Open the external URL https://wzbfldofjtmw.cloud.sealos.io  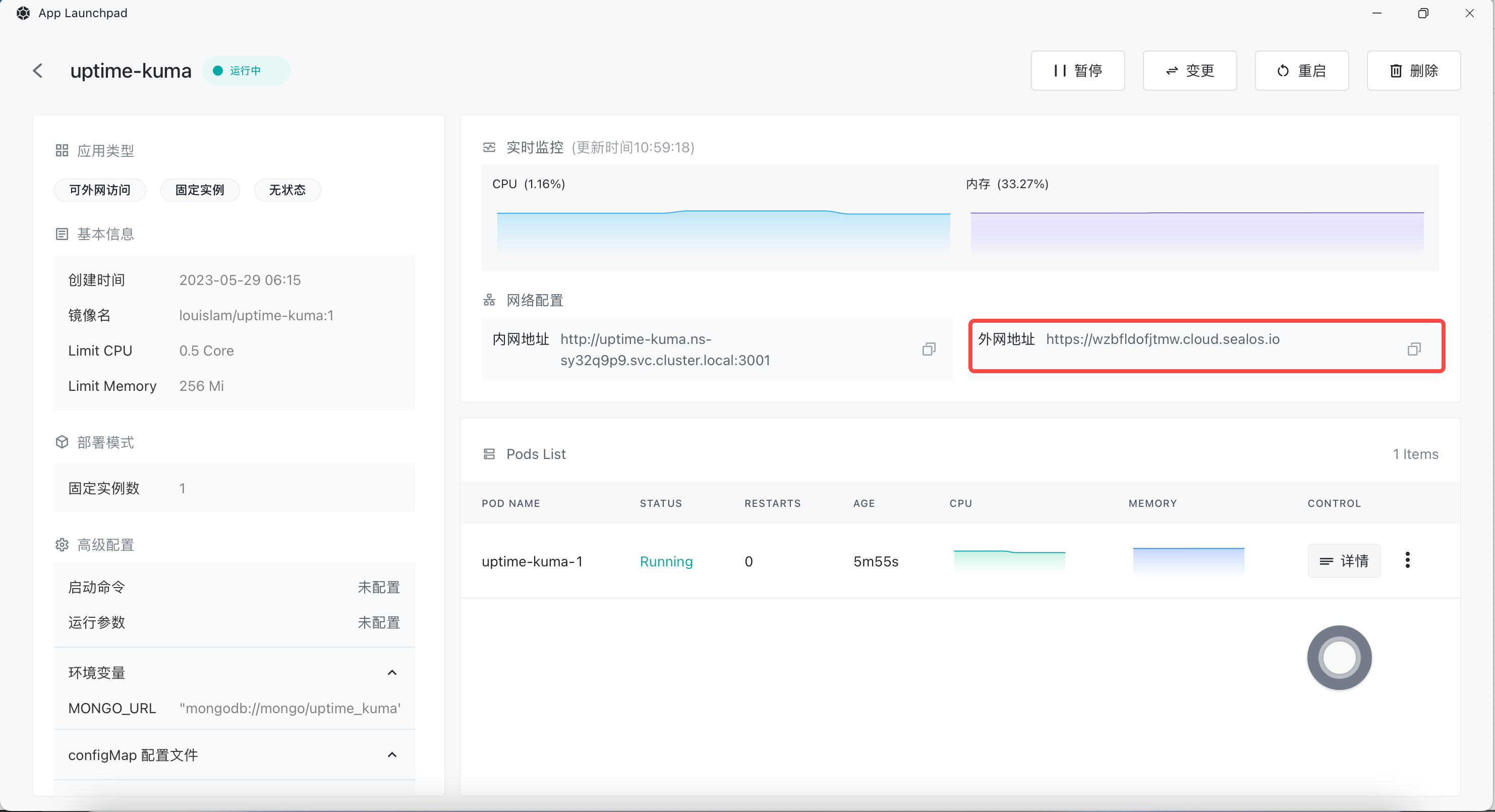click(1163, 339)
